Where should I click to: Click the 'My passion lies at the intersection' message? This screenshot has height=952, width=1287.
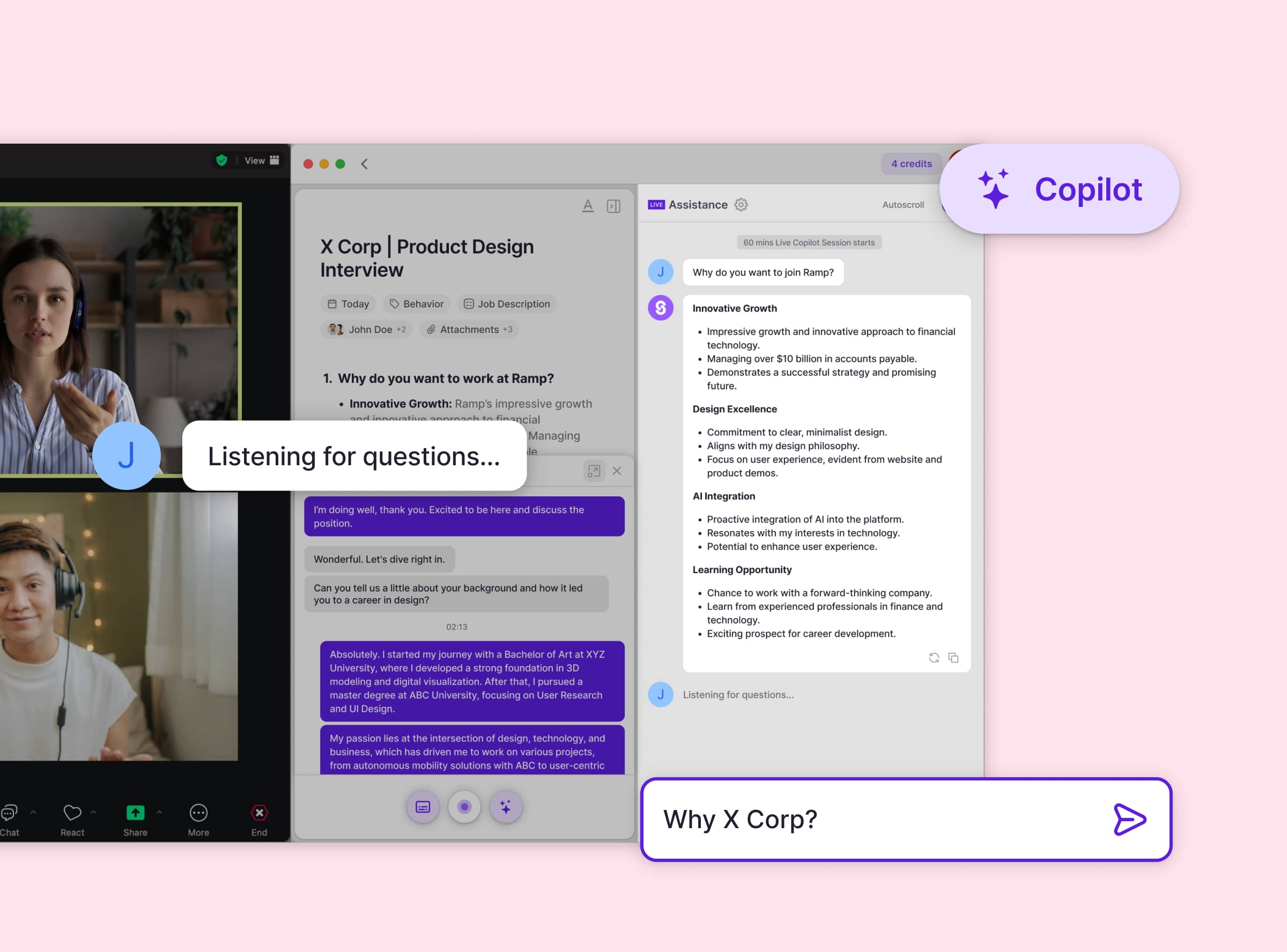472,750
